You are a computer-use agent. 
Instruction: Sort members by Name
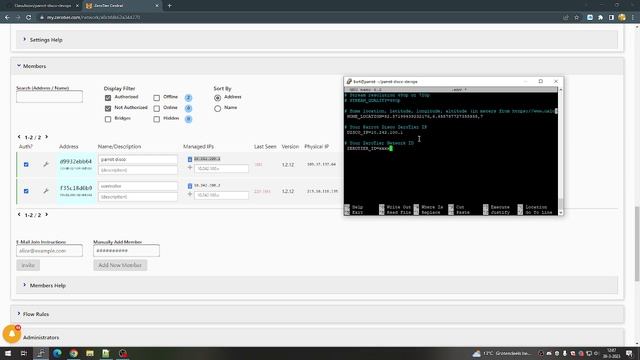point(218,108)
